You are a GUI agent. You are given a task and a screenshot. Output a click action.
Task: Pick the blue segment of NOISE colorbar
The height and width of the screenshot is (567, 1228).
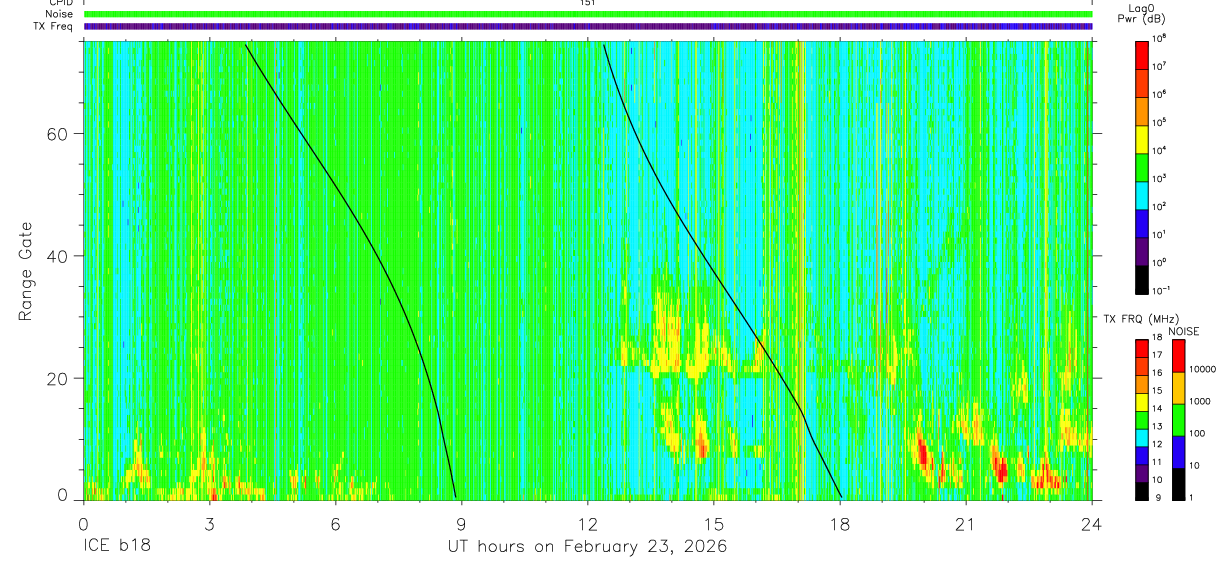tap(1178, 452)
